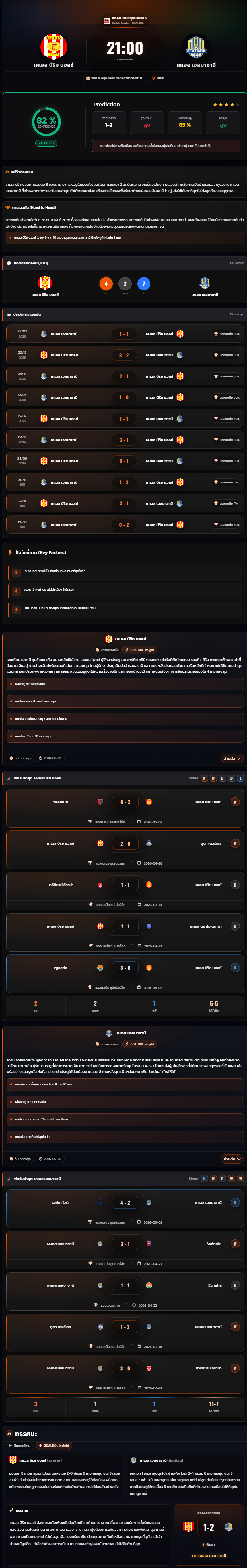Click the star rating in the Prediction card
The height and width of the screenshot is (1568, 247).
(x=226, y=105)
